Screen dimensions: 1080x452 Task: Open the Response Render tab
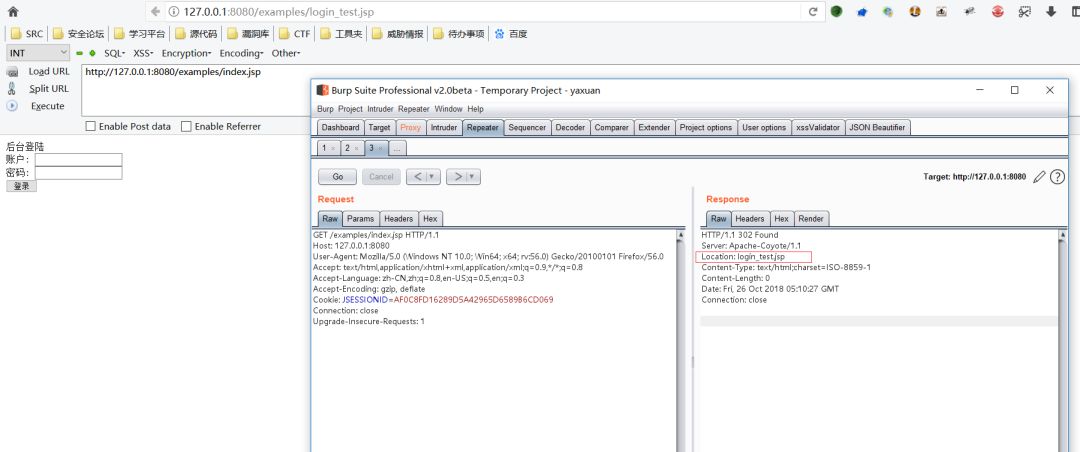(x=811, y=218)
